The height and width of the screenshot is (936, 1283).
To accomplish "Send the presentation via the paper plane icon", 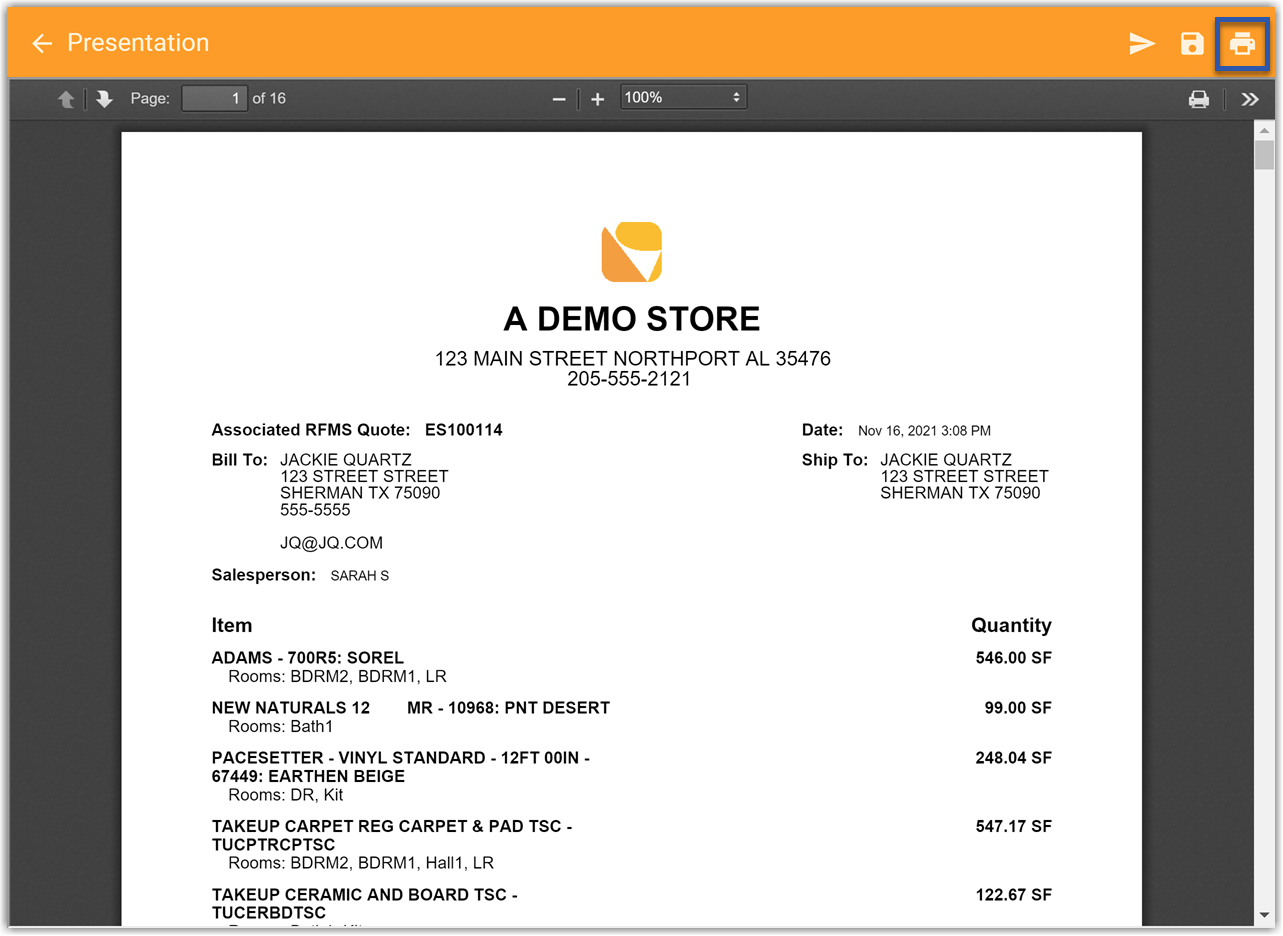I will point(1142,43).
